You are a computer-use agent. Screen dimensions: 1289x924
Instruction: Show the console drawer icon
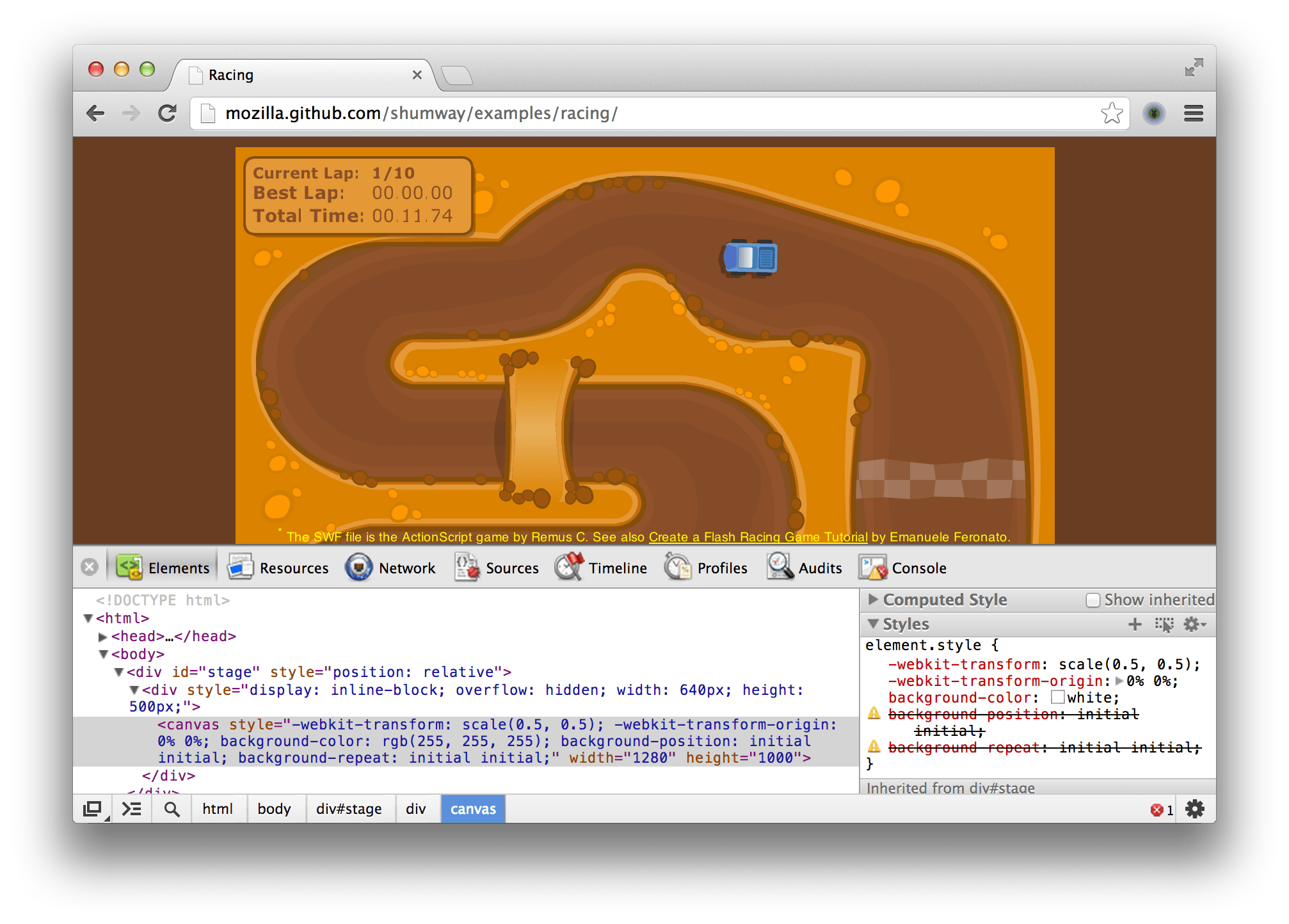[132, 809]
